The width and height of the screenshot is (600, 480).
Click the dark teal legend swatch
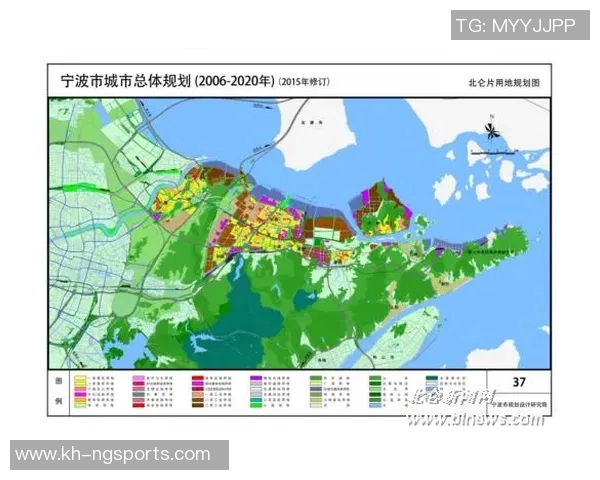pyautogui.click(x=433, y=379)
